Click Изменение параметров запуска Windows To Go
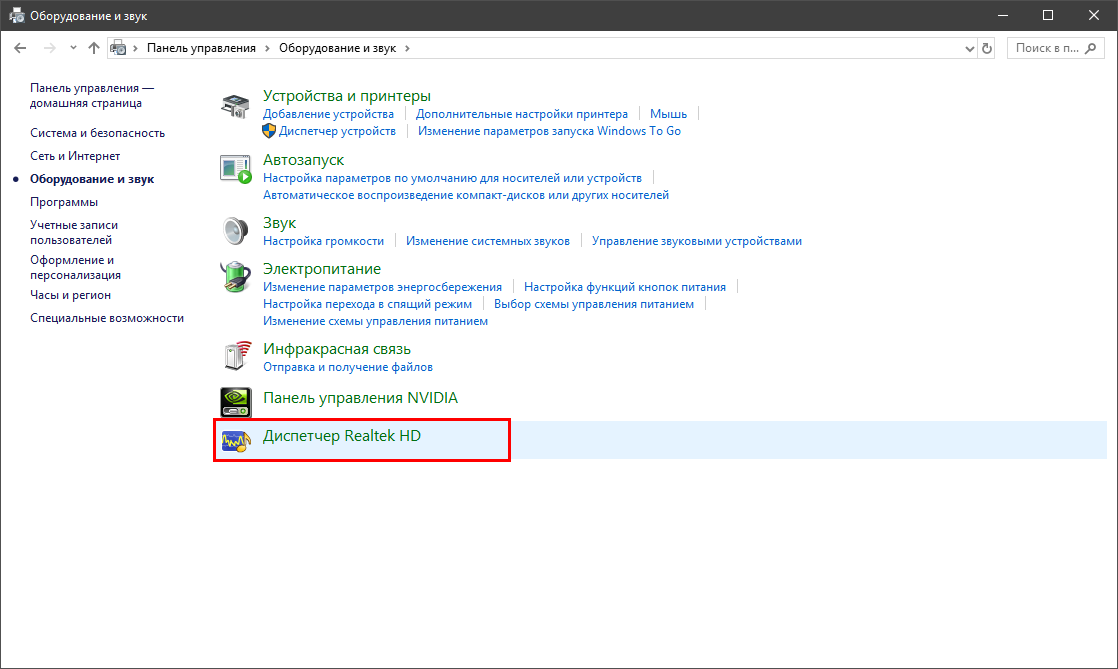Image resolution: width=1118 pixels, height=669 pixels. (549, 131)
